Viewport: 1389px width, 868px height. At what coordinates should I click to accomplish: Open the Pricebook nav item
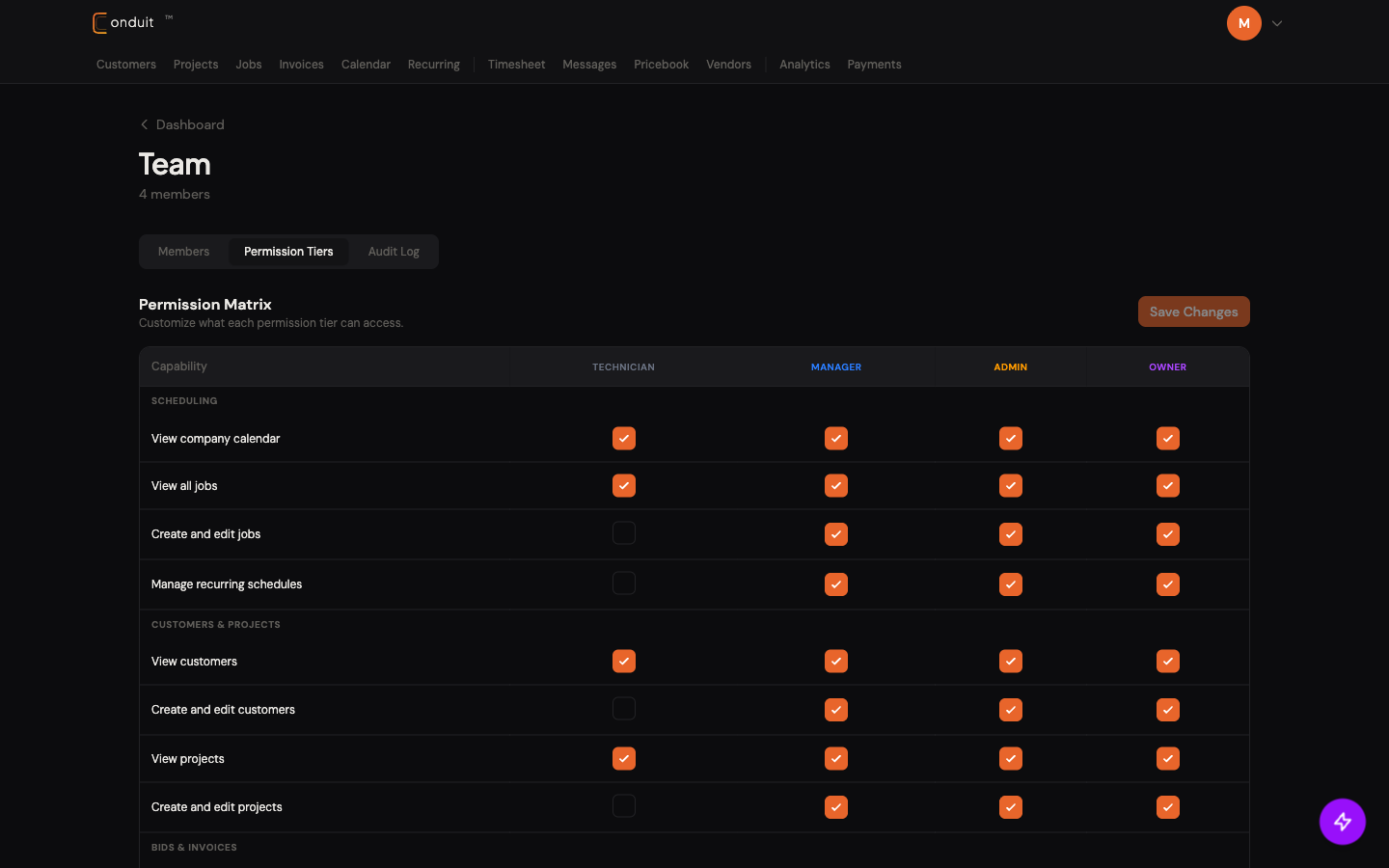click(661, 65)
